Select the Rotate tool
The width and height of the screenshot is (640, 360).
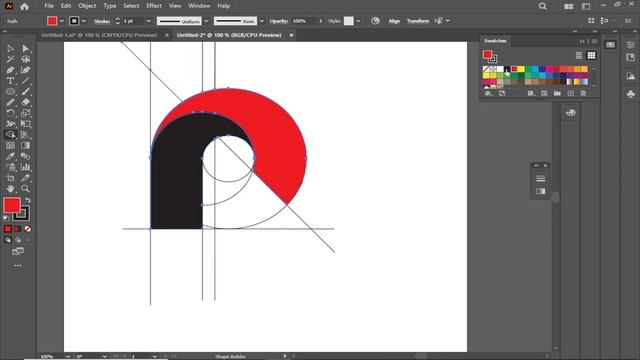10,113
